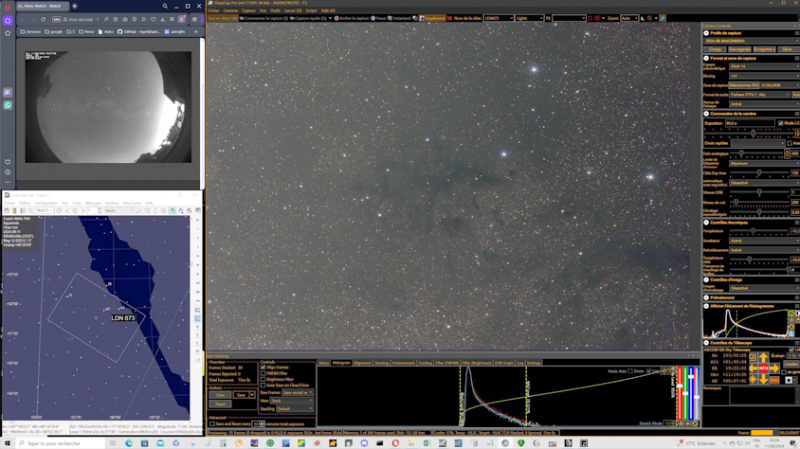Slew telescope left with the left arrow
This screenshot has width=800, height=449.
tap(753, 368)
